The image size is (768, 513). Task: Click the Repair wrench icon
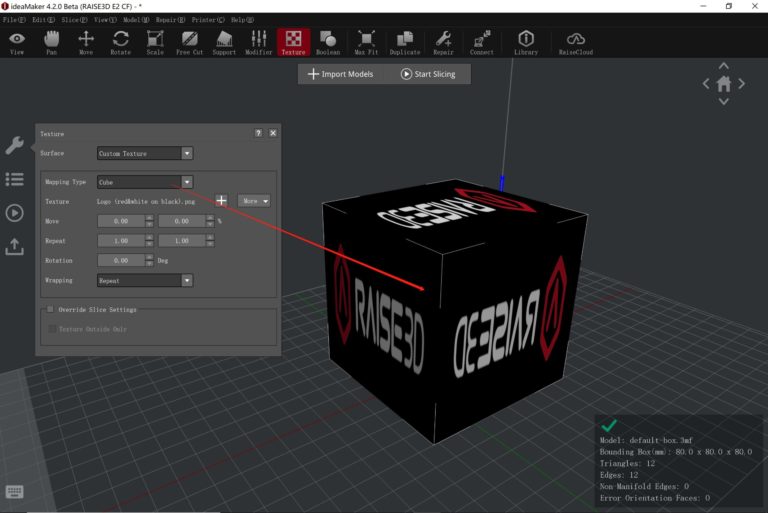tap(443, 41)
